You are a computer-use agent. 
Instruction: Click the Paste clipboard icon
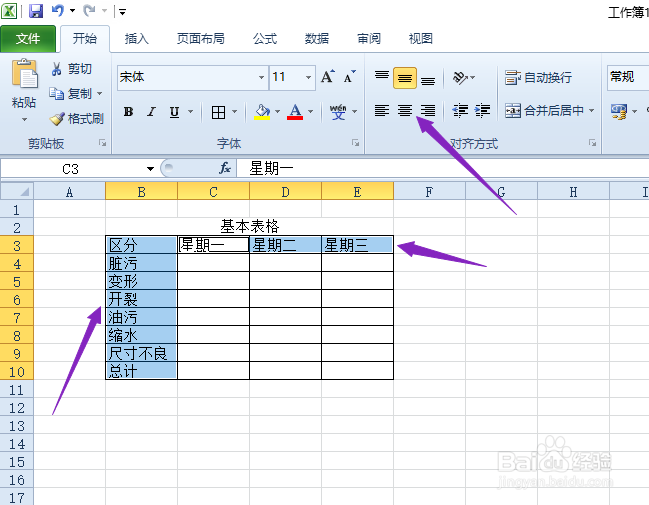coord(25,73)
